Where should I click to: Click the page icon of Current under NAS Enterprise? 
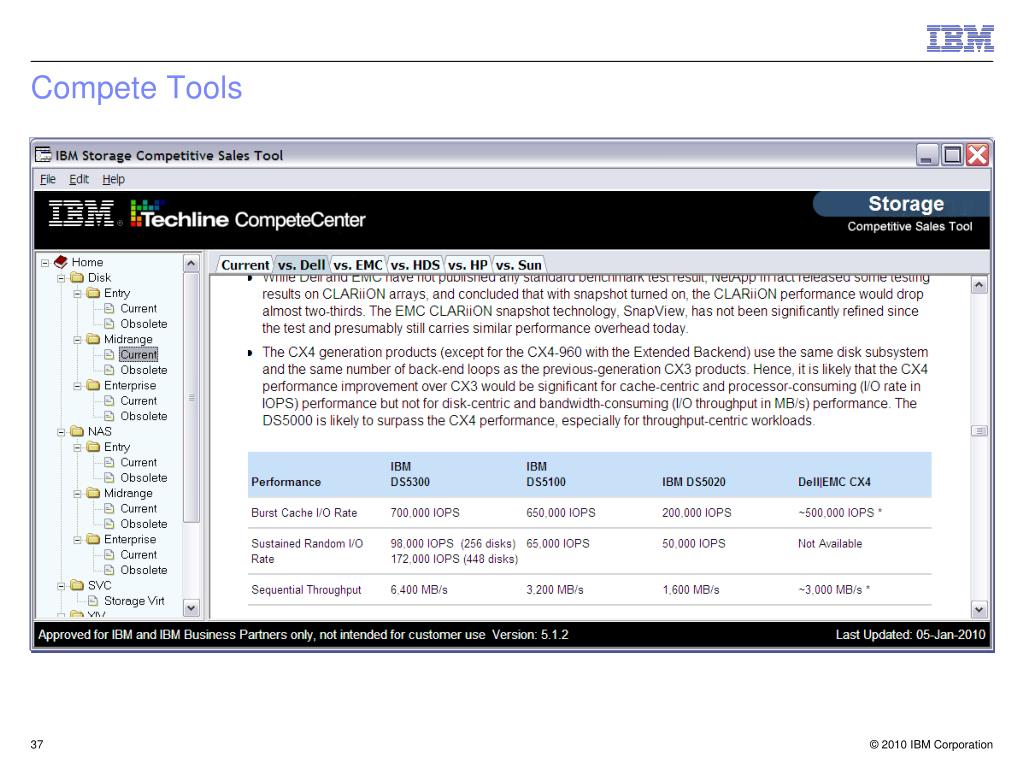pos(109,554)
